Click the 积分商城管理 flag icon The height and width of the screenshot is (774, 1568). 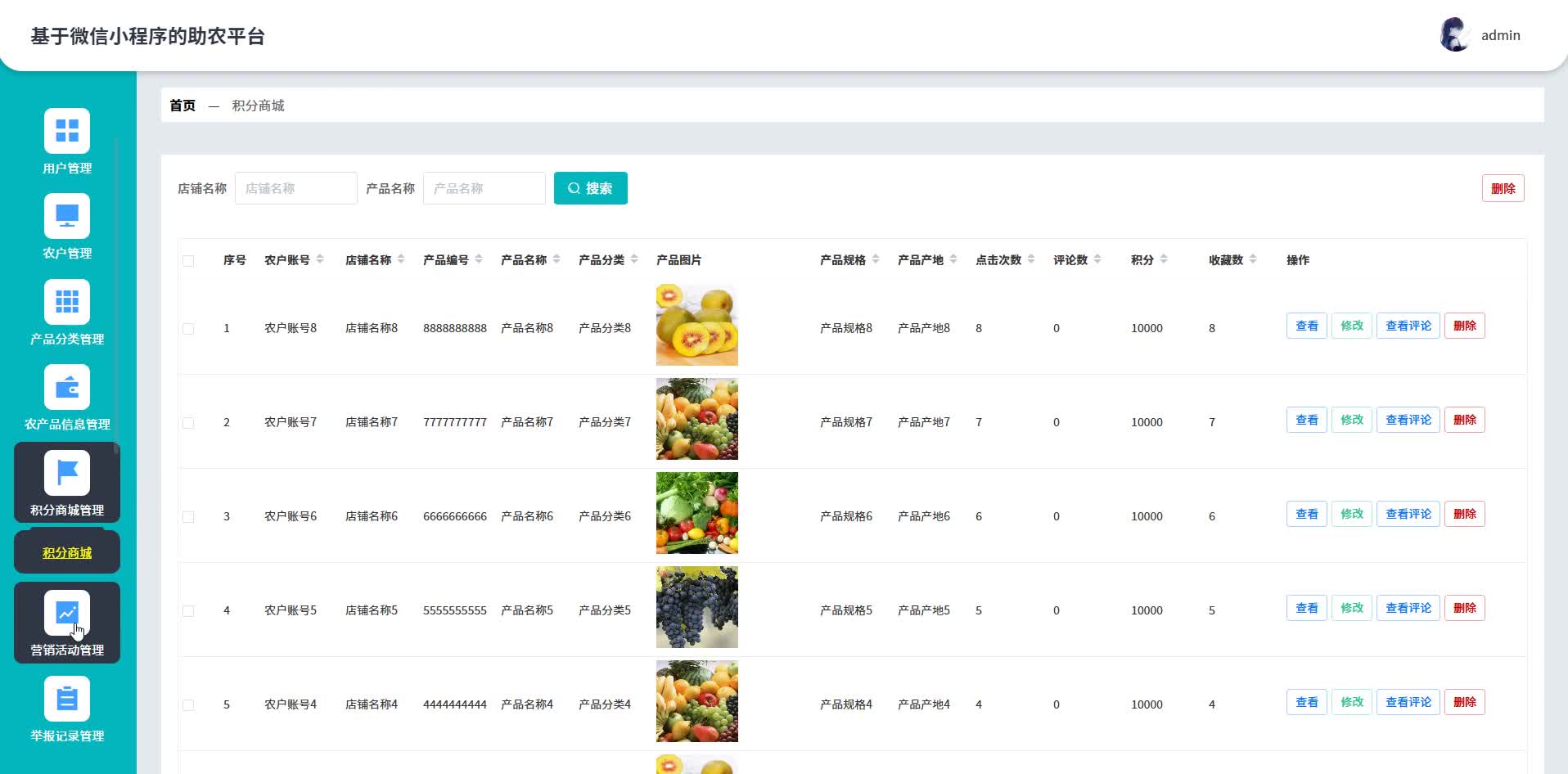click(x=67, y=473)
